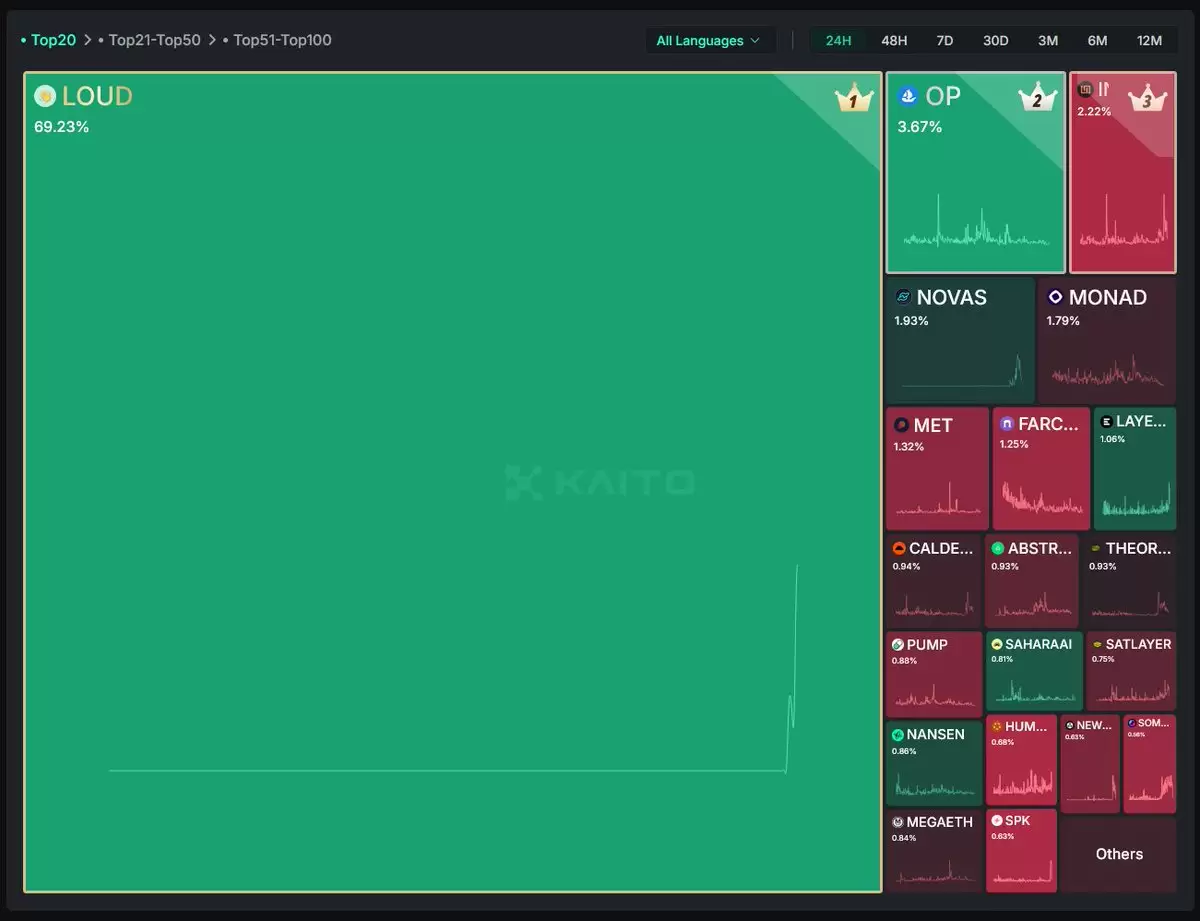Click the OP tile sparkline chart
The width and height of the screenshot is (1200, 921).
976,222
